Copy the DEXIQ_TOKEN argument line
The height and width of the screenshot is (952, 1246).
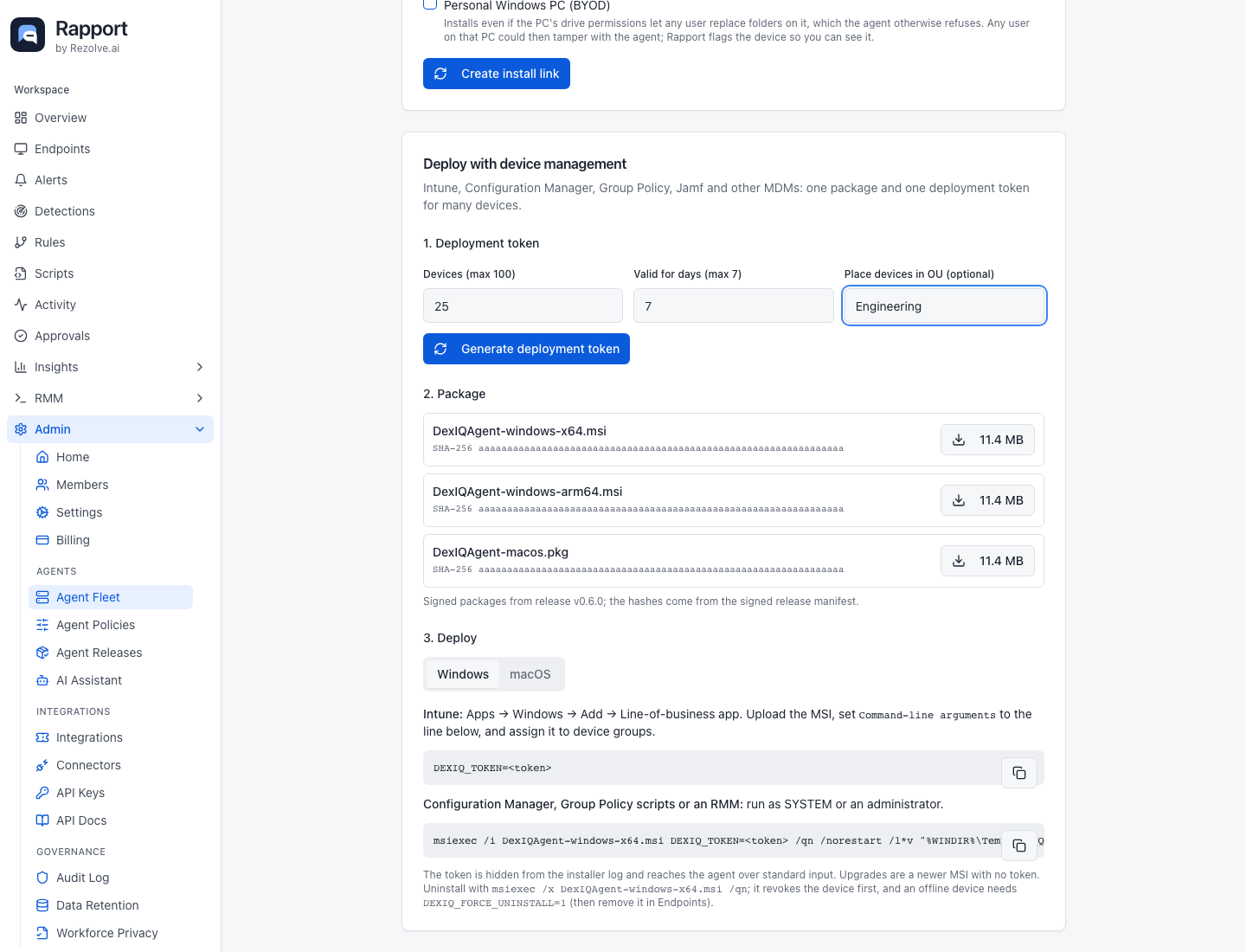click(x=1019, y=773)
